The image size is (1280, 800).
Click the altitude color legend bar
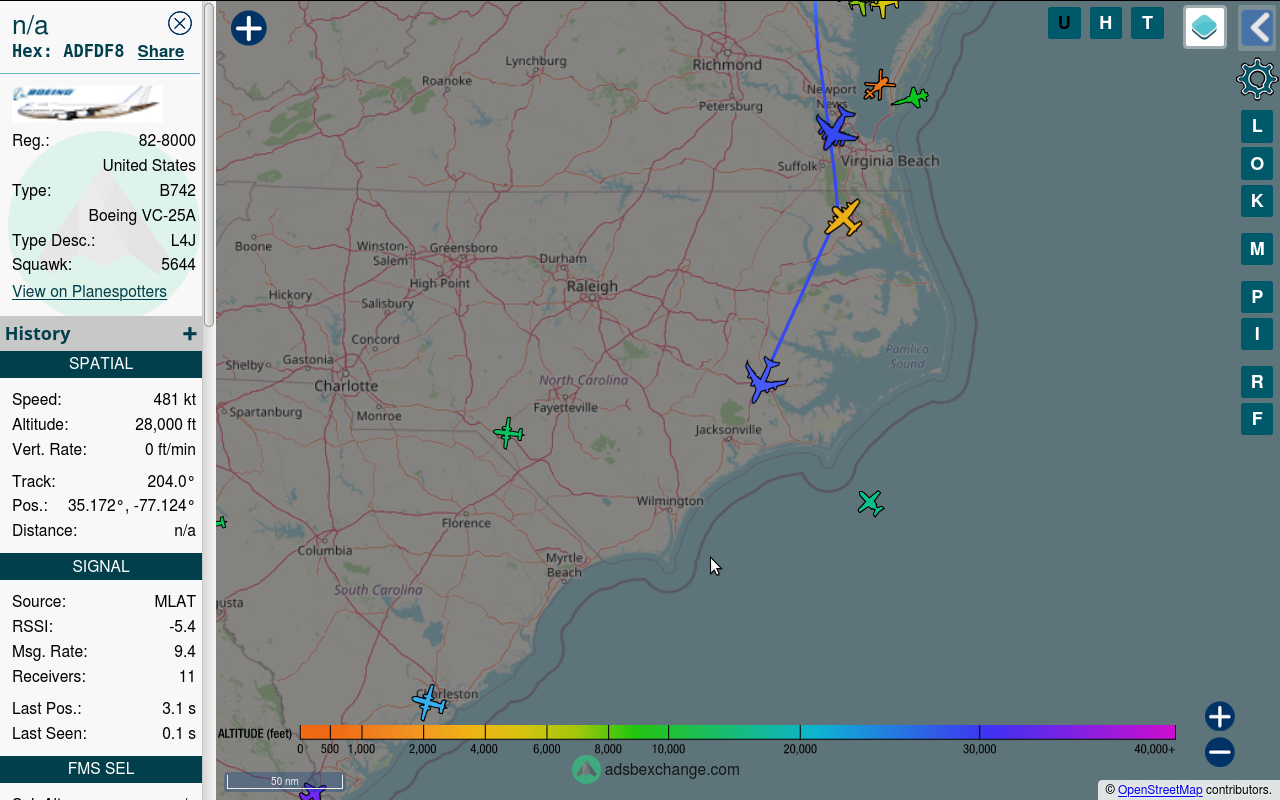tap(737, 732)
